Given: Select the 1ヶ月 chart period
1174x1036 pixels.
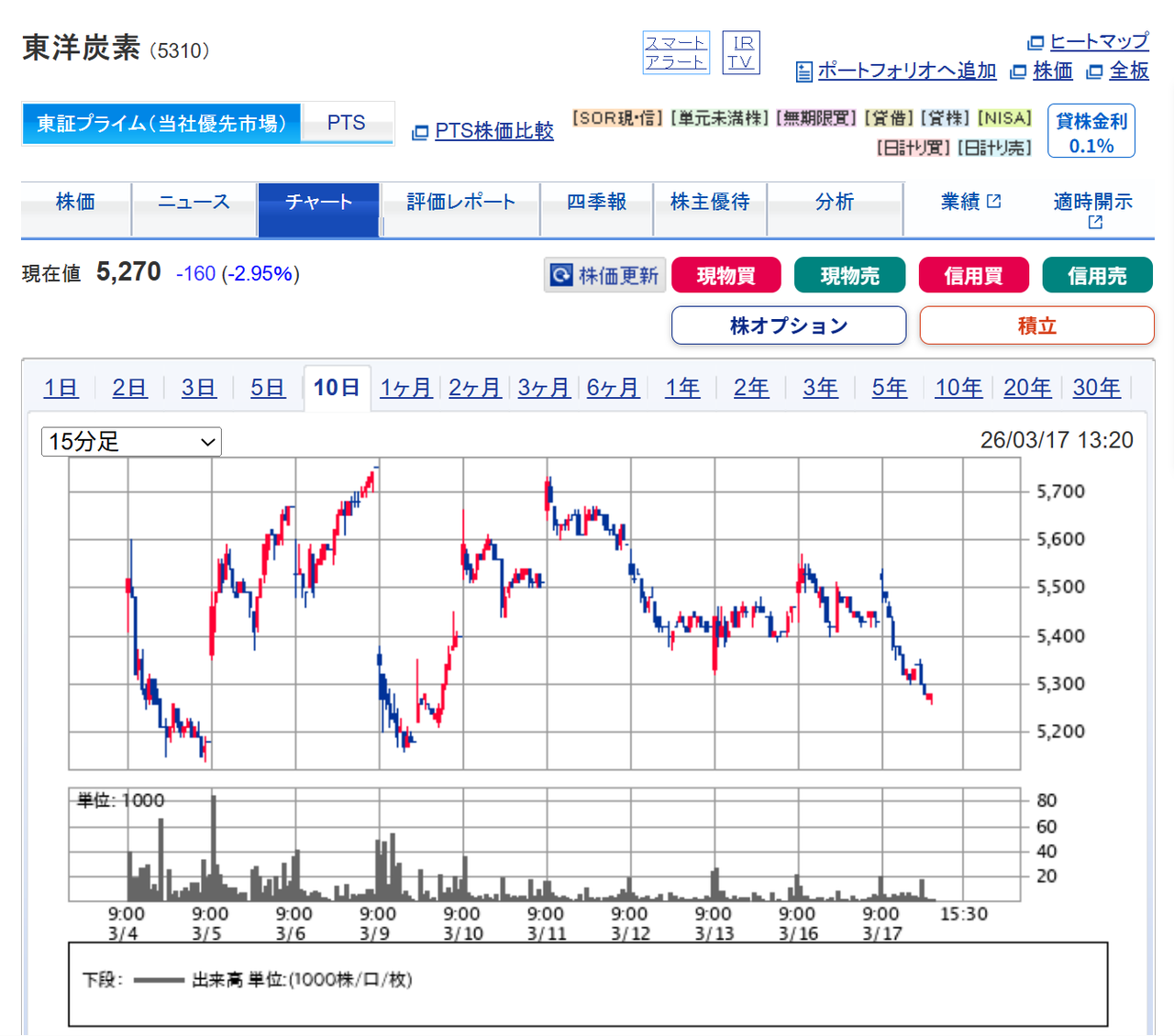Looking at the screenshot, I should (405, 387).
